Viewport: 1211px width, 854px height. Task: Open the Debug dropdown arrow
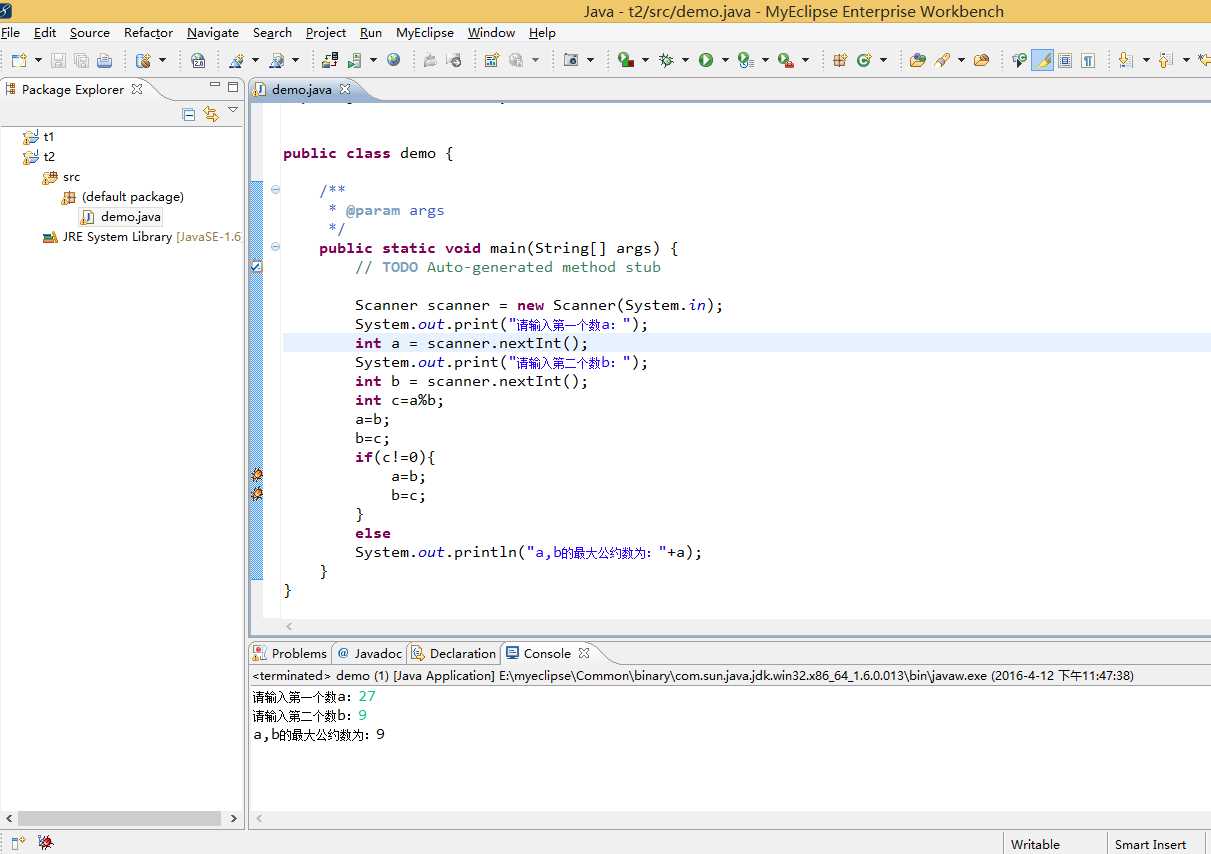point(685,60)
